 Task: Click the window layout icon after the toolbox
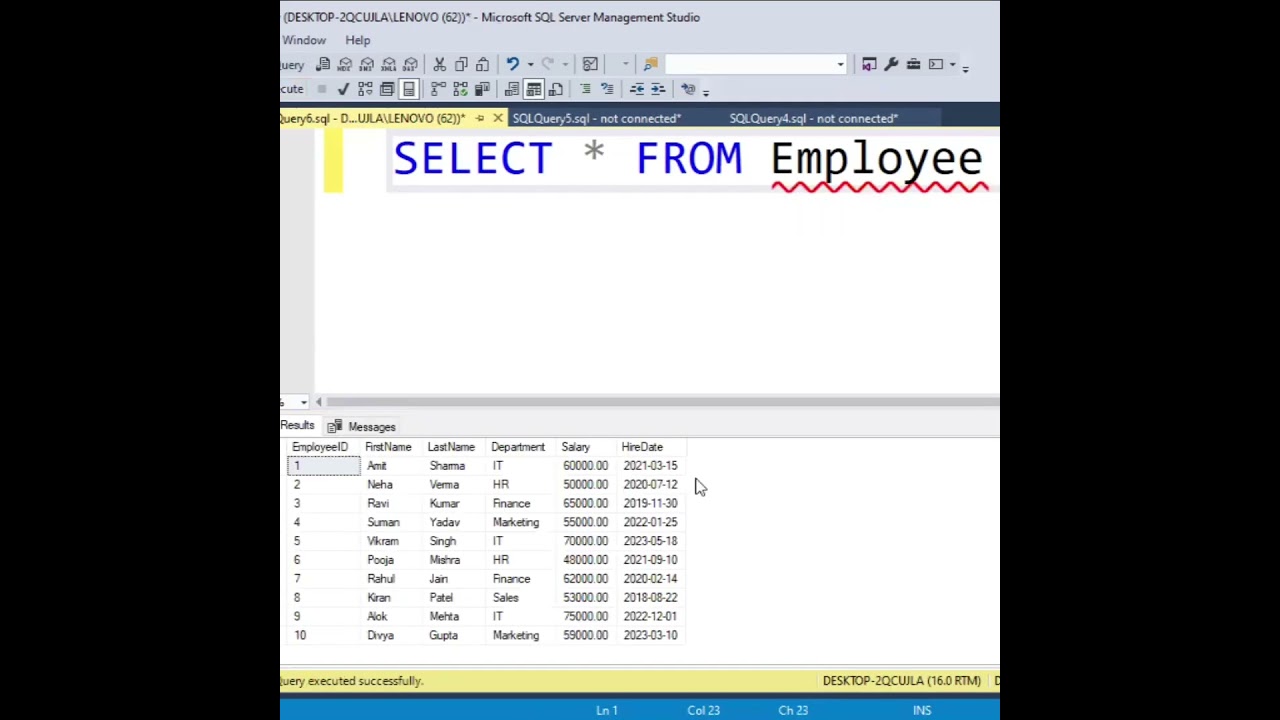(935, 64)
